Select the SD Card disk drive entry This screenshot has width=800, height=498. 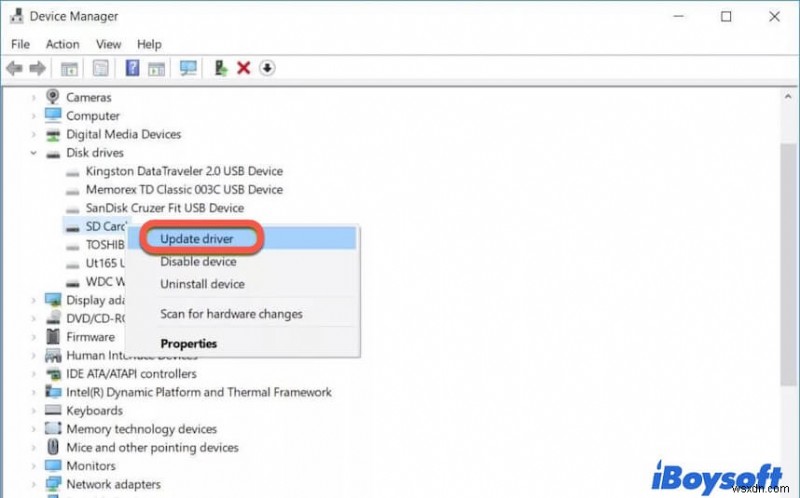tap(106, 226)
